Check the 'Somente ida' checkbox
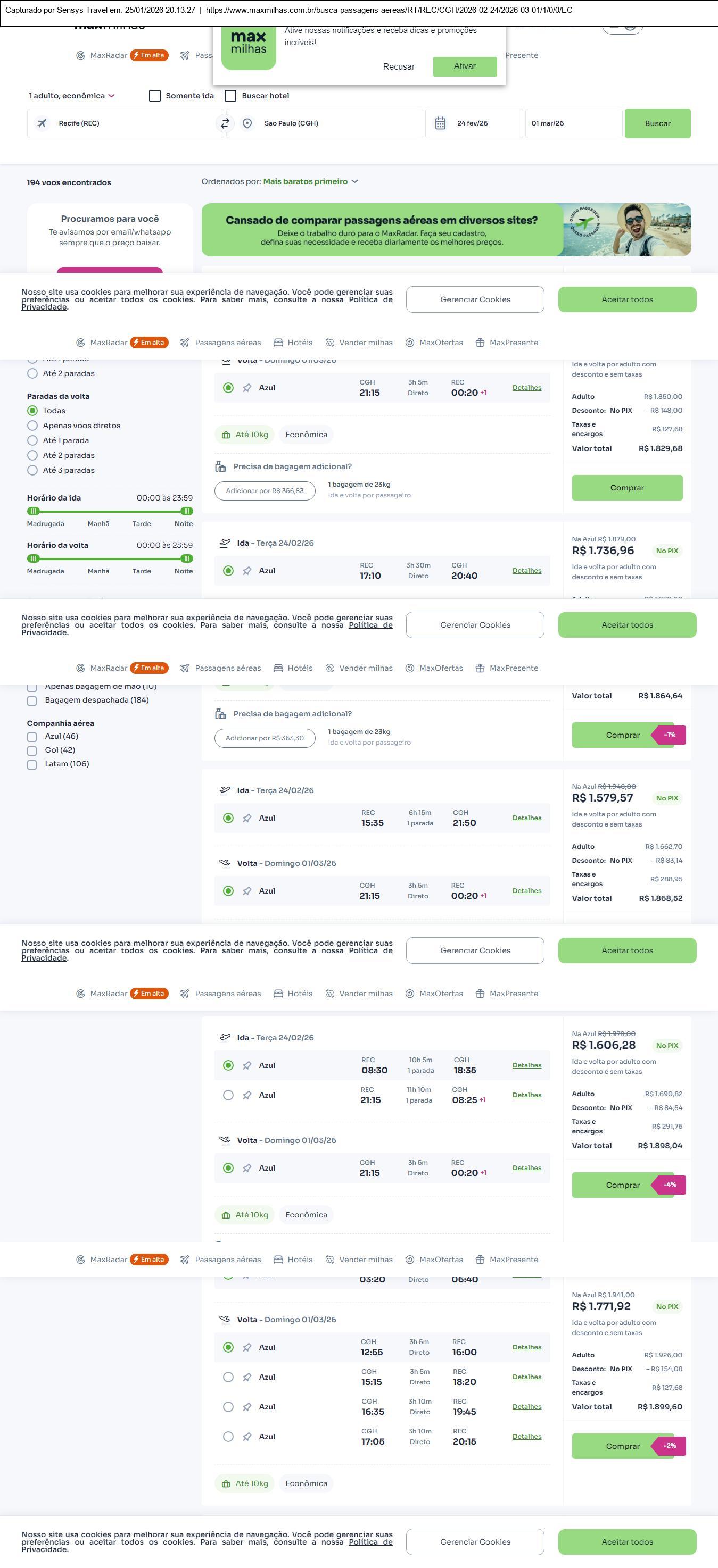The height and width of the screenshot is (1568, 718). [155, 96]
